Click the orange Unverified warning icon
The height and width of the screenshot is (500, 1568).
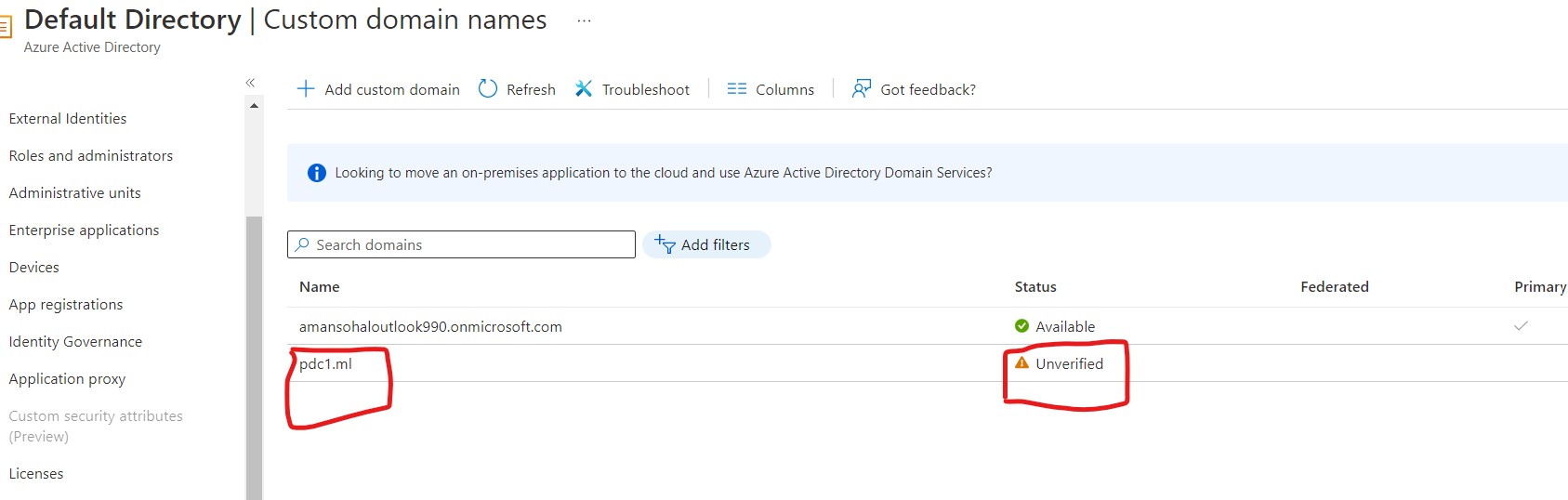point(1022,363)
